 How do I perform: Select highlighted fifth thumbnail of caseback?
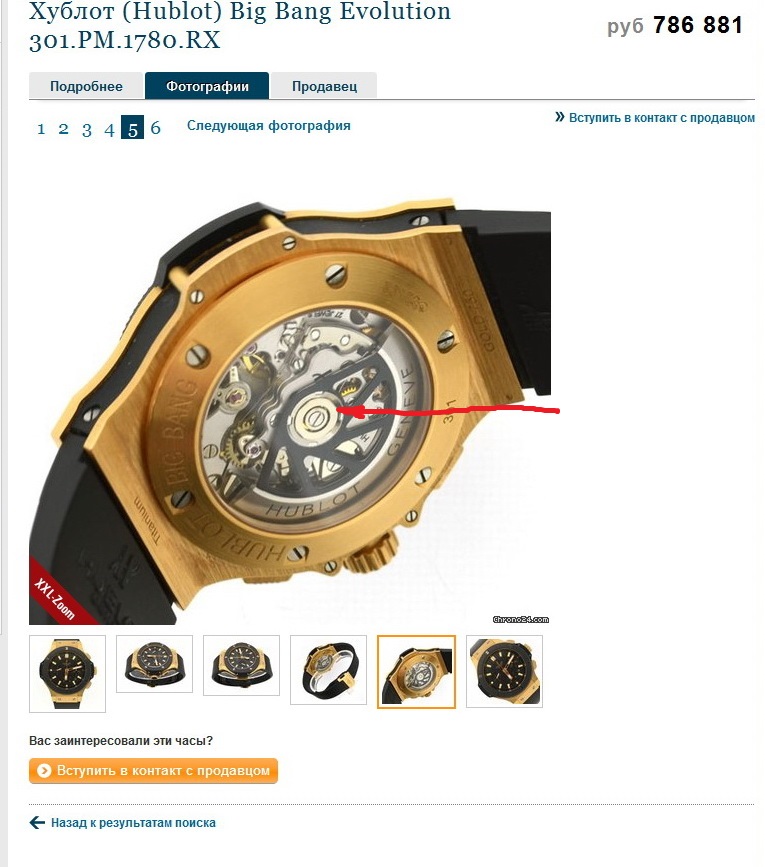point(416,672)
